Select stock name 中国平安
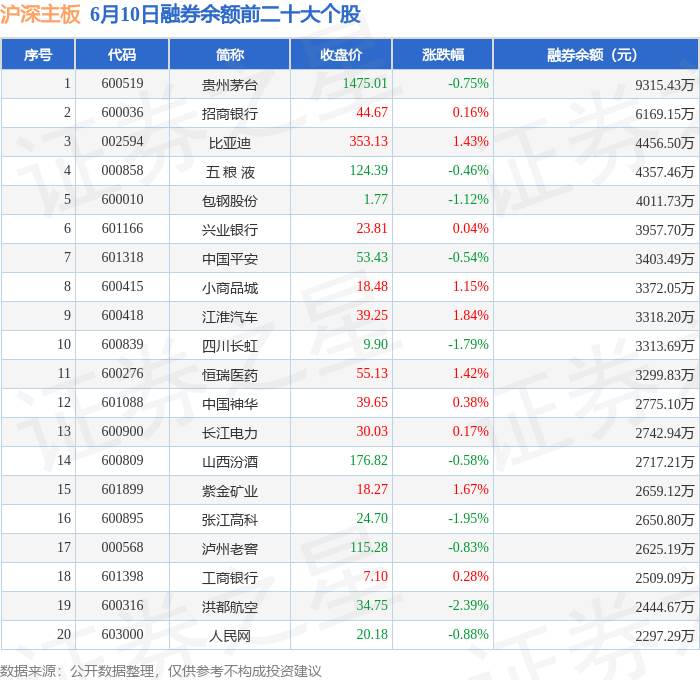Image resolution: width=700 pixels, height=680 pixels. pos(230,259)
